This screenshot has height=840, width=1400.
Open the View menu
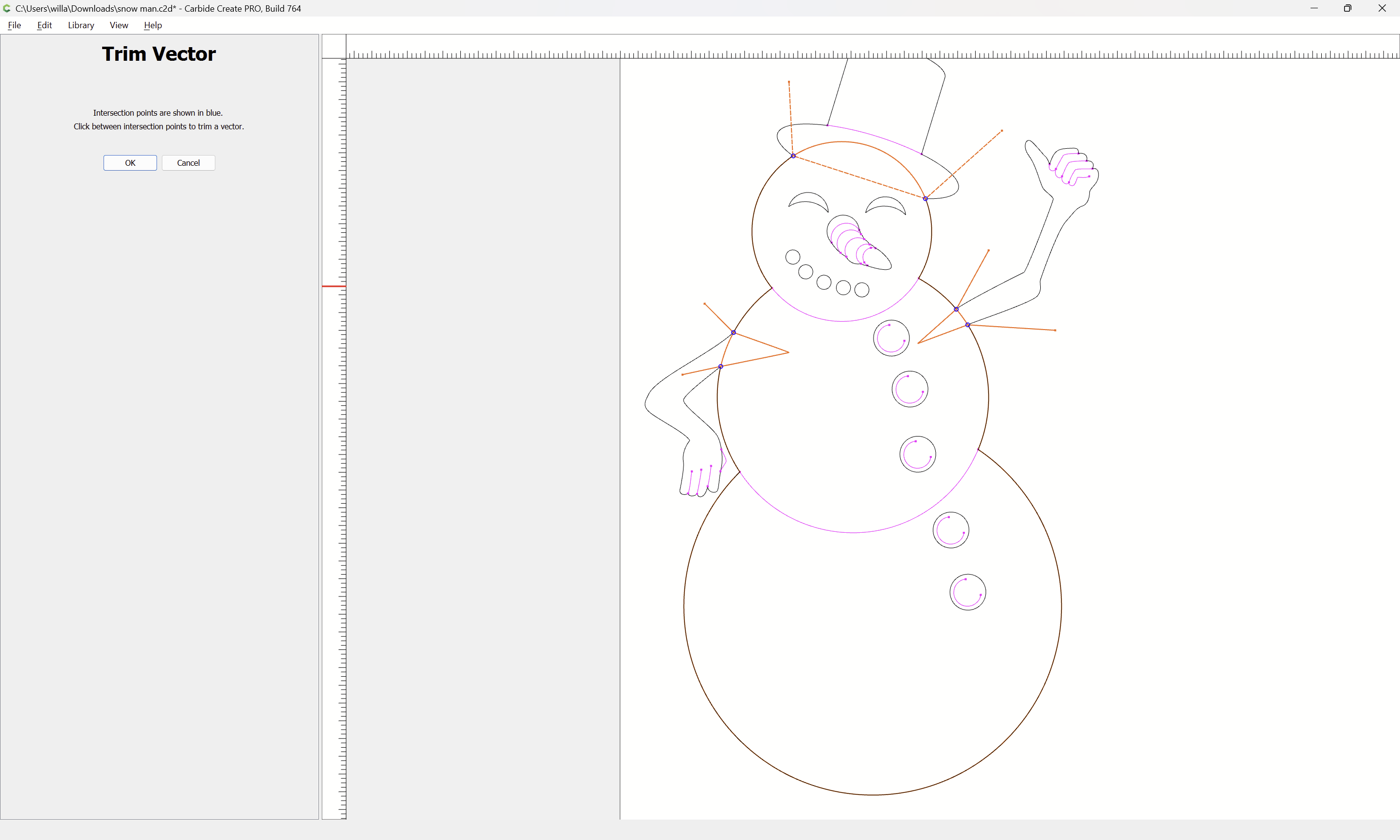pyautogui.click(x=119, y=25)
